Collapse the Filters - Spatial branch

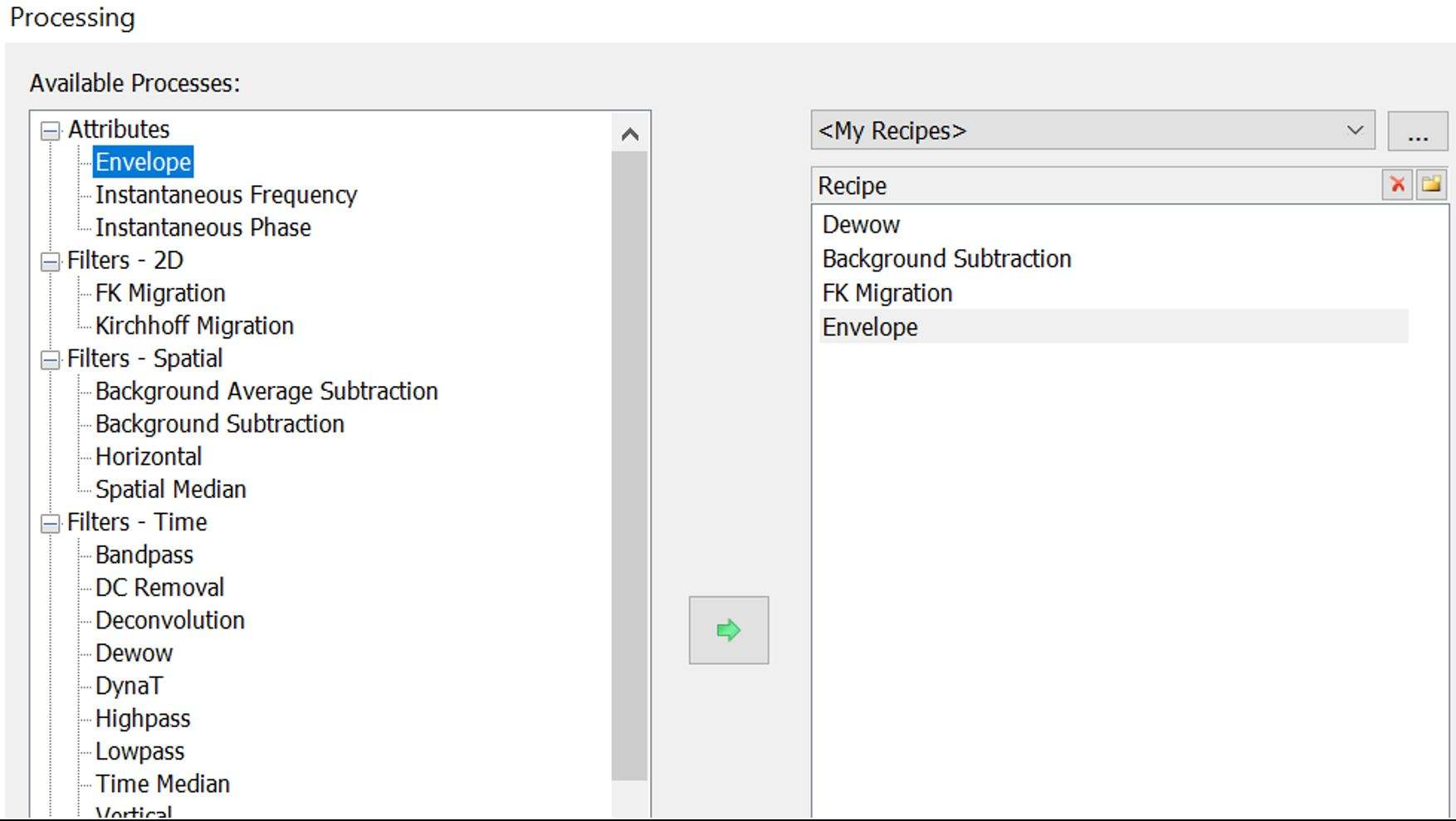coord(51,359)
